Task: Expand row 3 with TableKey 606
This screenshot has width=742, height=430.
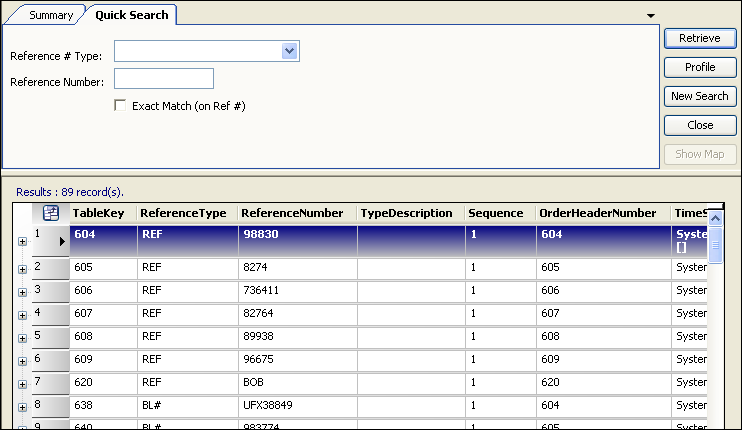Action: point(22,292)
